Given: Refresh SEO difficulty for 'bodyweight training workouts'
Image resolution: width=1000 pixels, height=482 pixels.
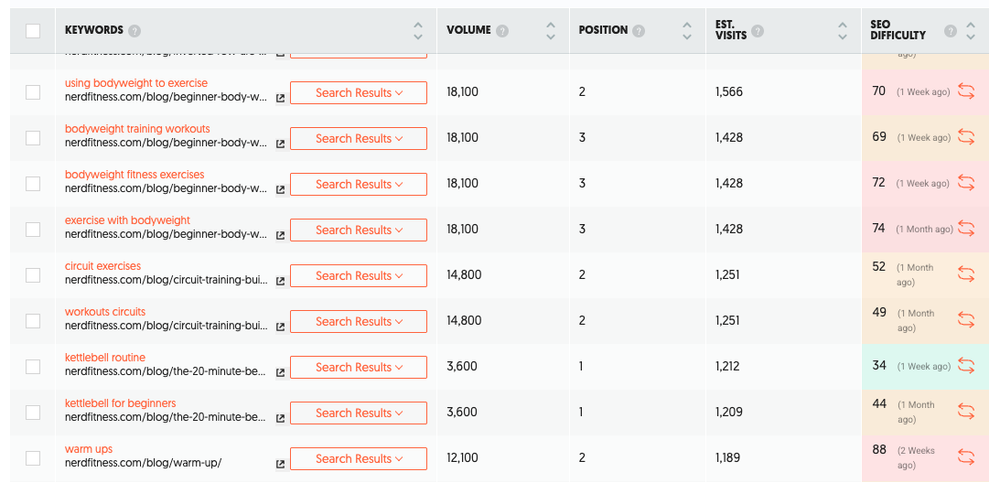Looking at the screenshot, I should pos(966,137).
